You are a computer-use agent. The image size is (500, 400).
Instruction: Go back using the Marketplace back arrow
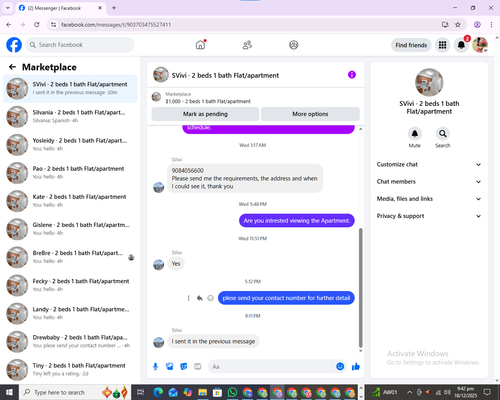(x=12, y=67)
